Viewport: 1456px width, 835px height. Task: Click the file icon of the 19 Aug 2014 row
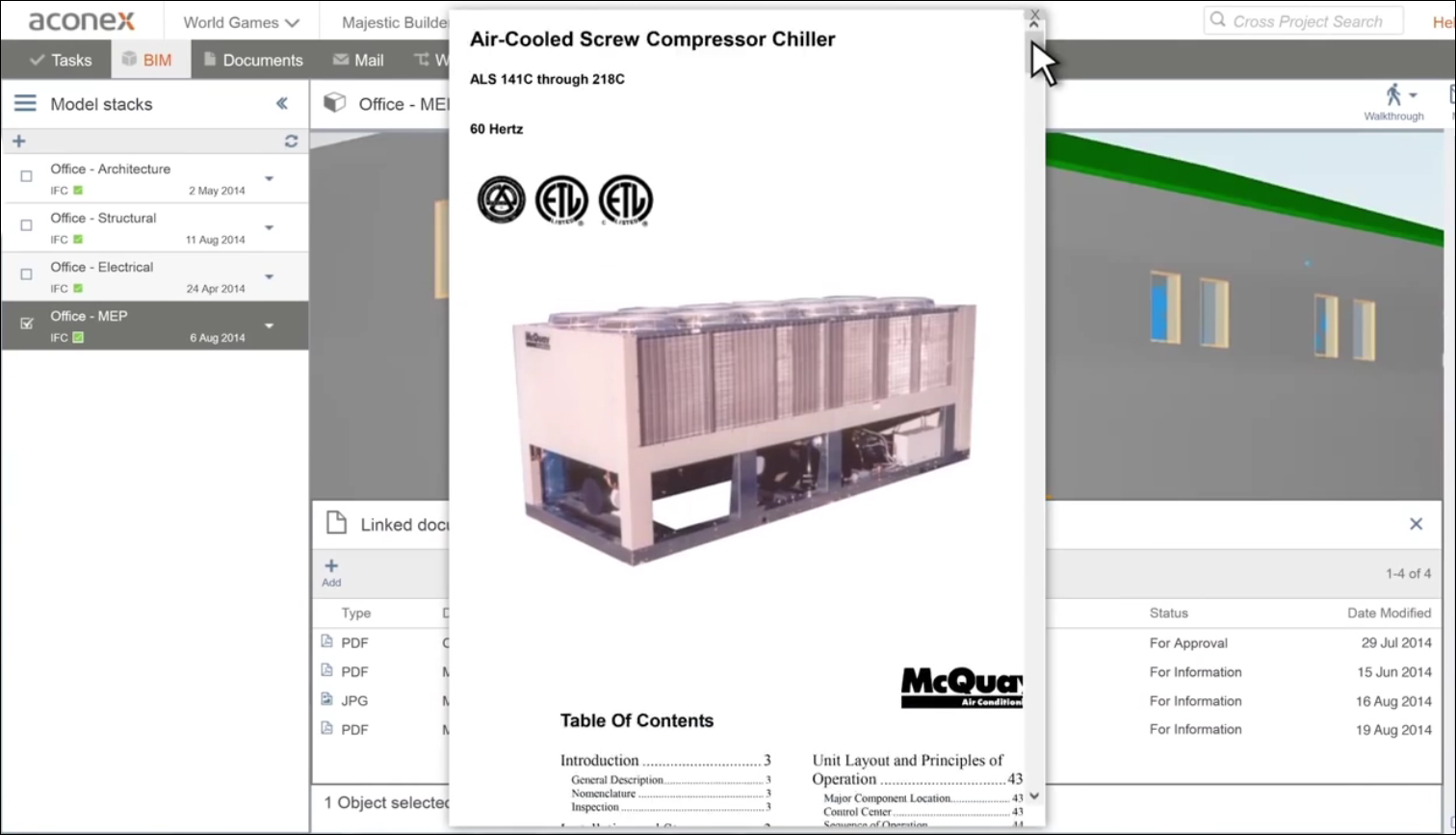pos(327,728)
